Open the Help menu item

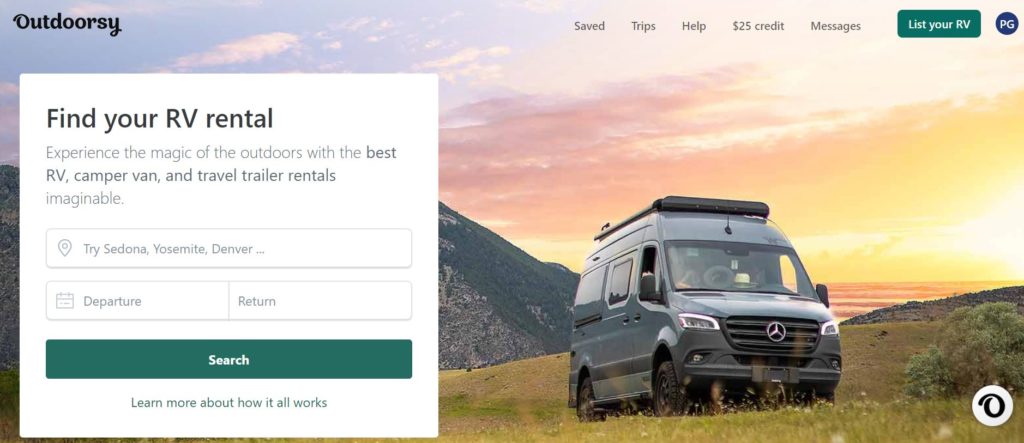point(694,26)
